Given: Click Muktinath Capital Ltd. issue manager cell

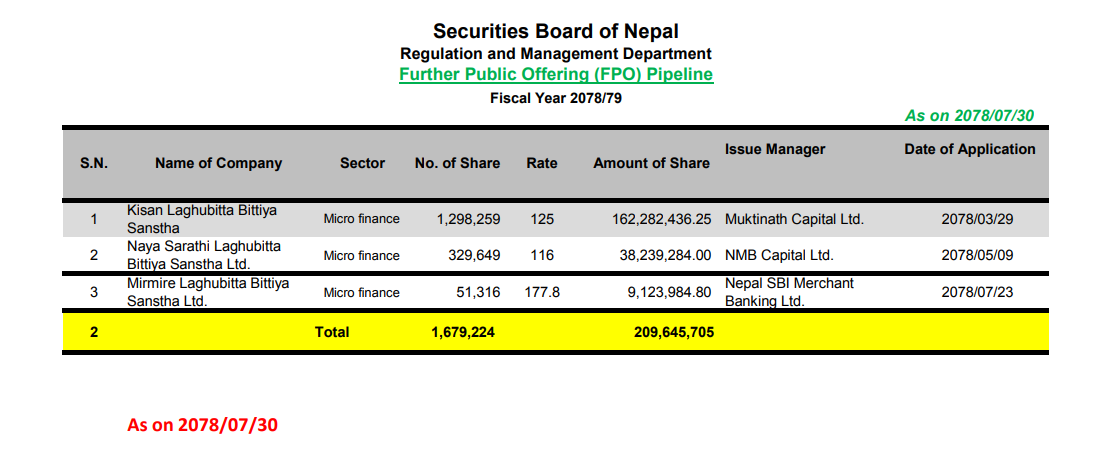Looking at the screenshot, I should coord(794,219).
